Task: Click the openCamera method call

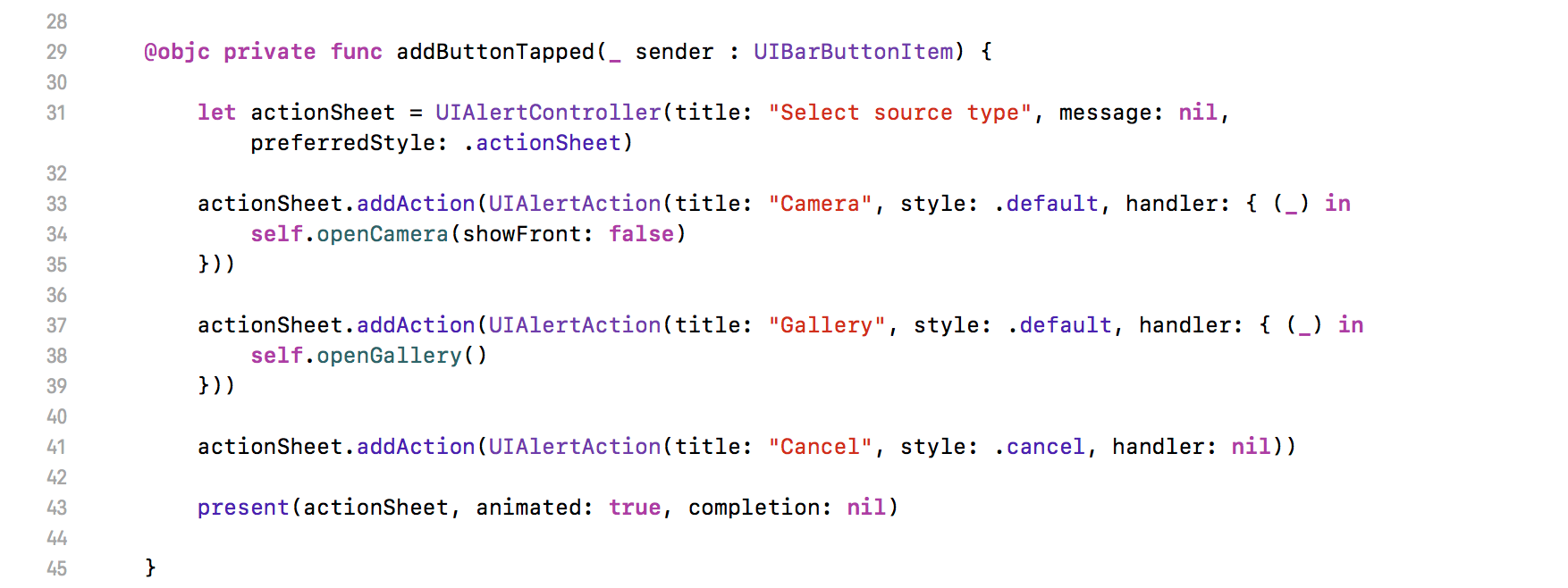Action: pos(383,234)
